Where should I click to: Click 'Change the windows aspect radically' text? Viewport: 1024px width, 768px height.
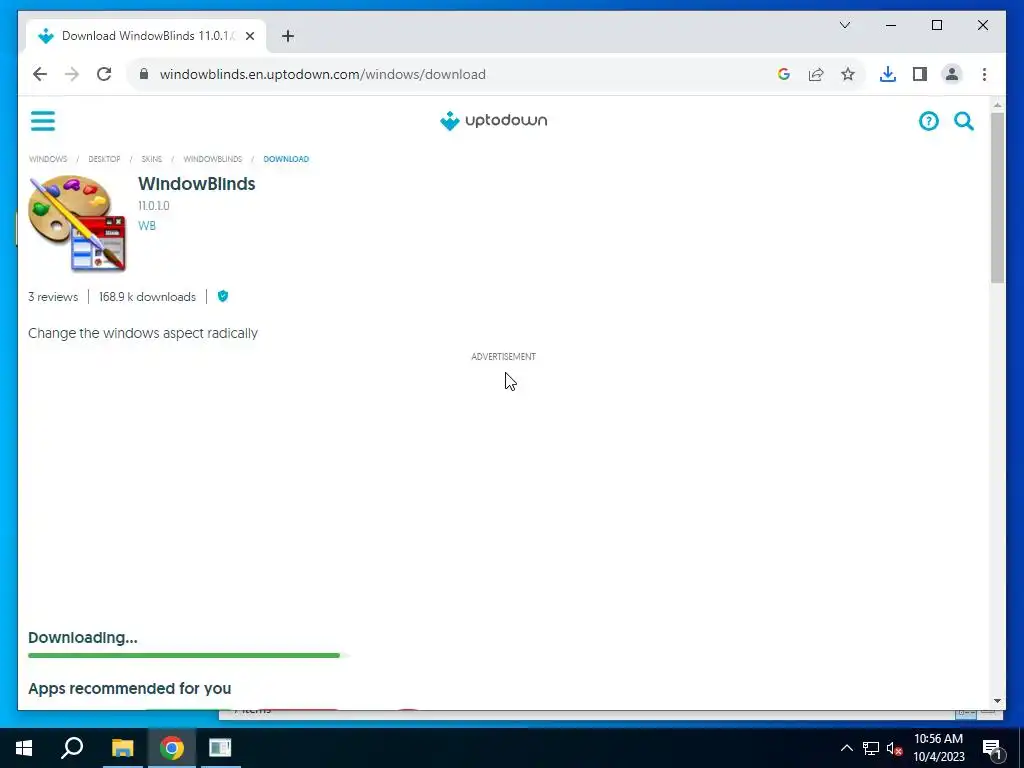[x=143, y=333]
